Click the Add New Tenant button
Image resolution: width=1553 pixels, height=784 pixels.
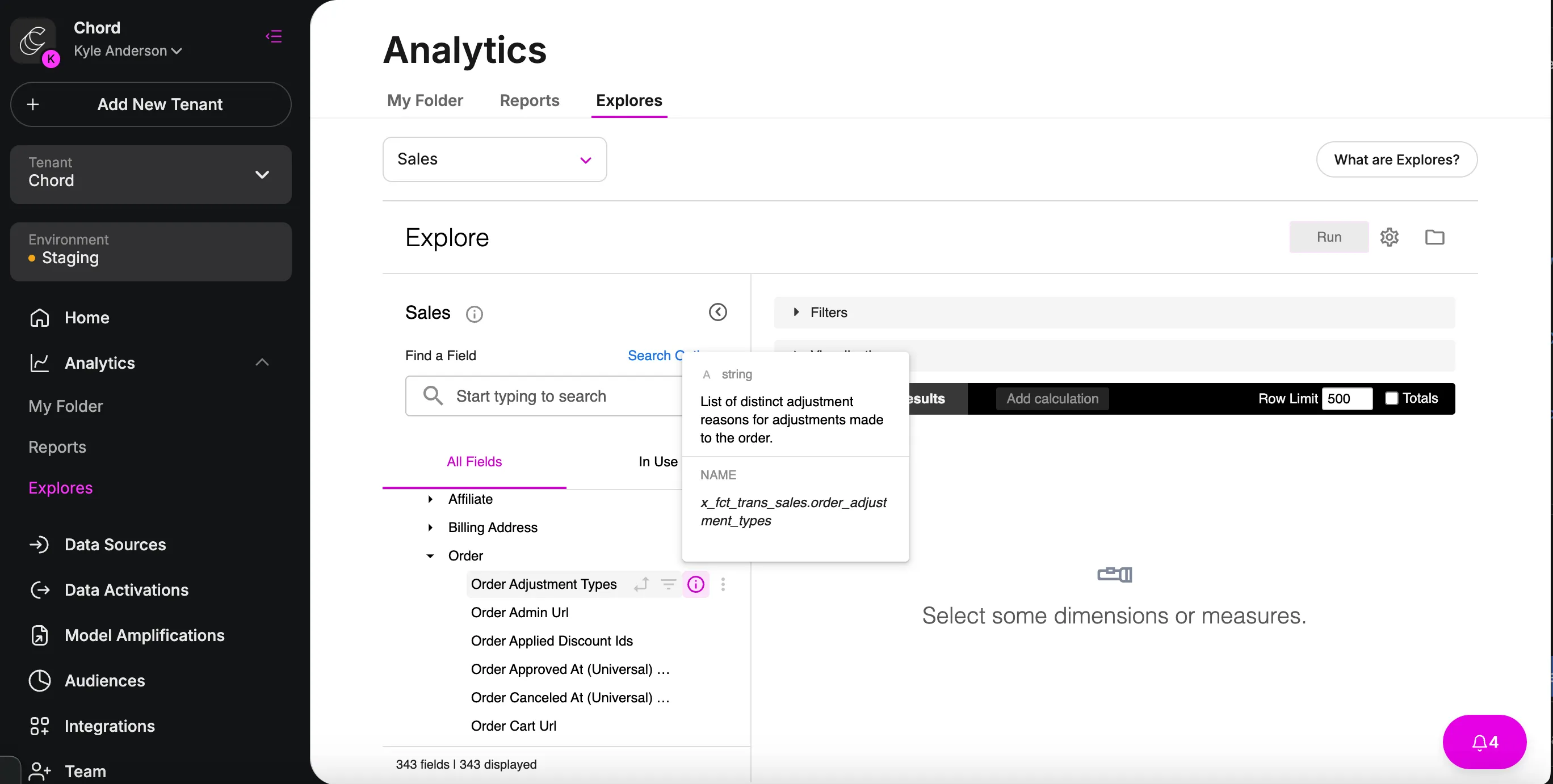point(151,104)
